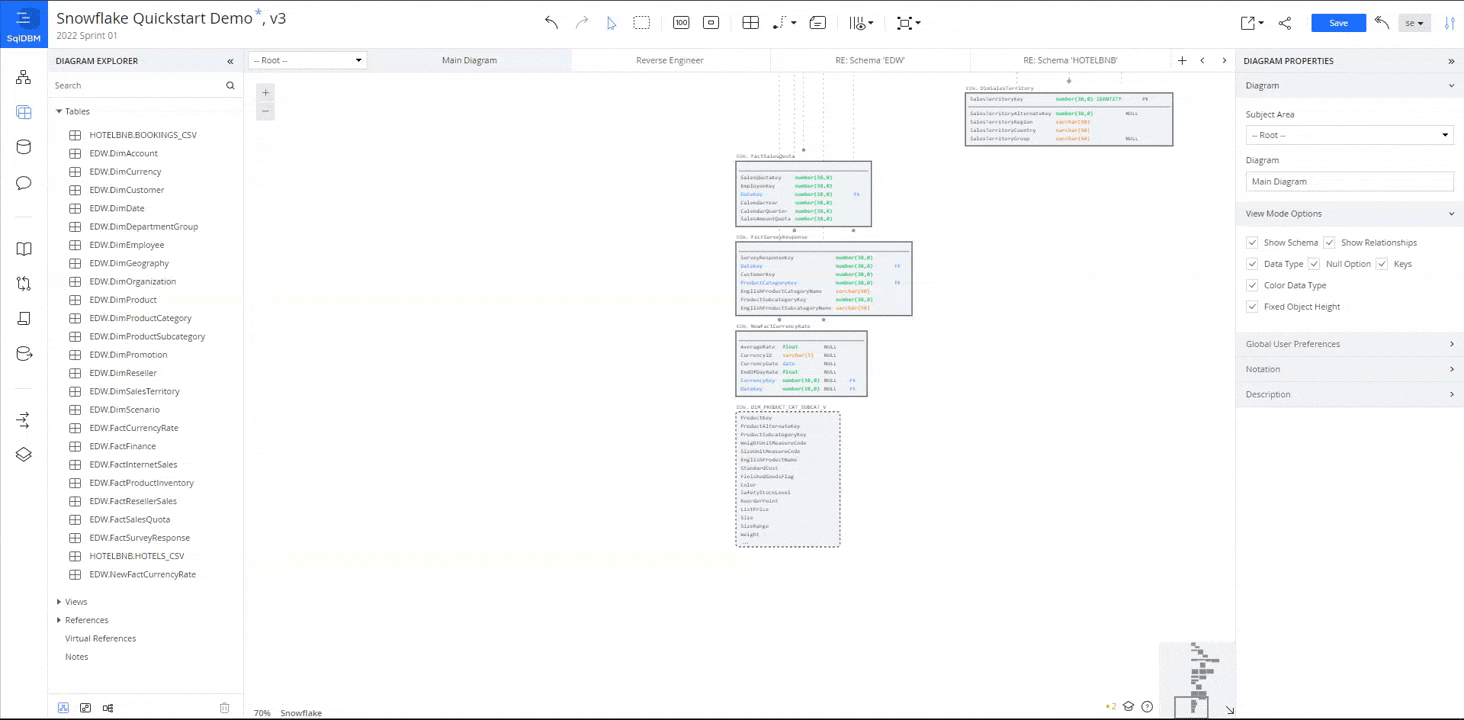Disable the Show Relationships checkbox
This screenshot has width=1464, height=720.
(1329, 243)
